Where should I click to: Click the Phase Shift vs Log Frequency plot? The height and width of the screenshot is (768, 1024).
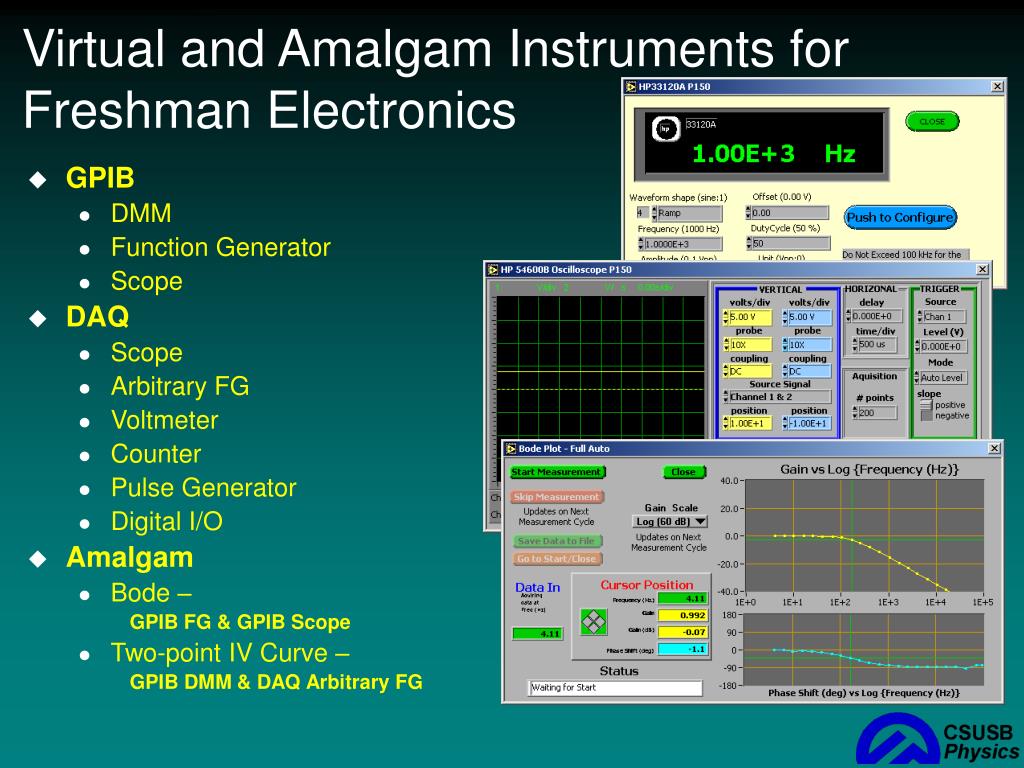click(864, 650)
